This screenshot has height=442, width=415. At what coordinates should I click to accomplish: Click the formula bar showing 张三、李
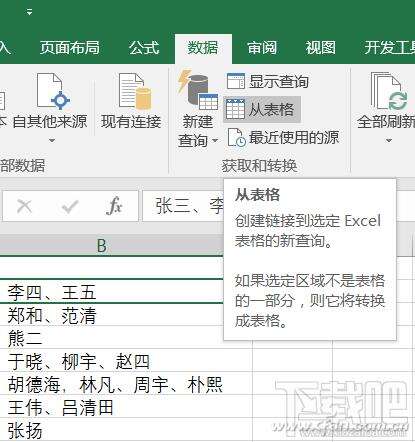point(183,206)
